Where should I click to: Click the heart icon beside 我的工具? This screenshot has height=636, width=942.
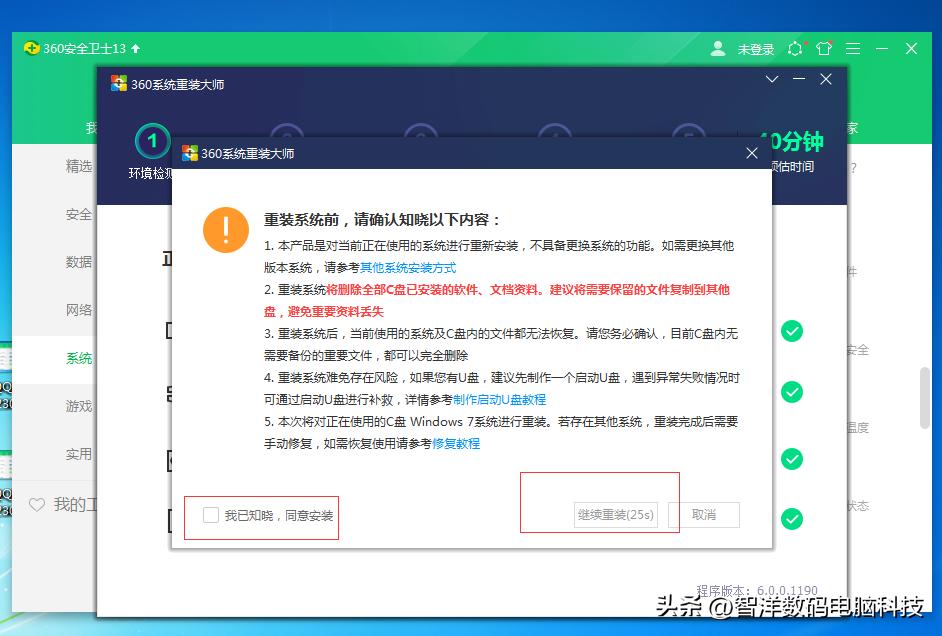point(39,505)
